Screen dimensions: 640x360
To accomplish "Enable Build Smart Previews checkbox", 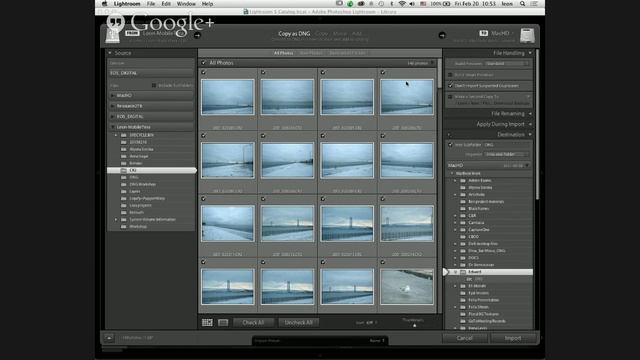I will point(450,75).
